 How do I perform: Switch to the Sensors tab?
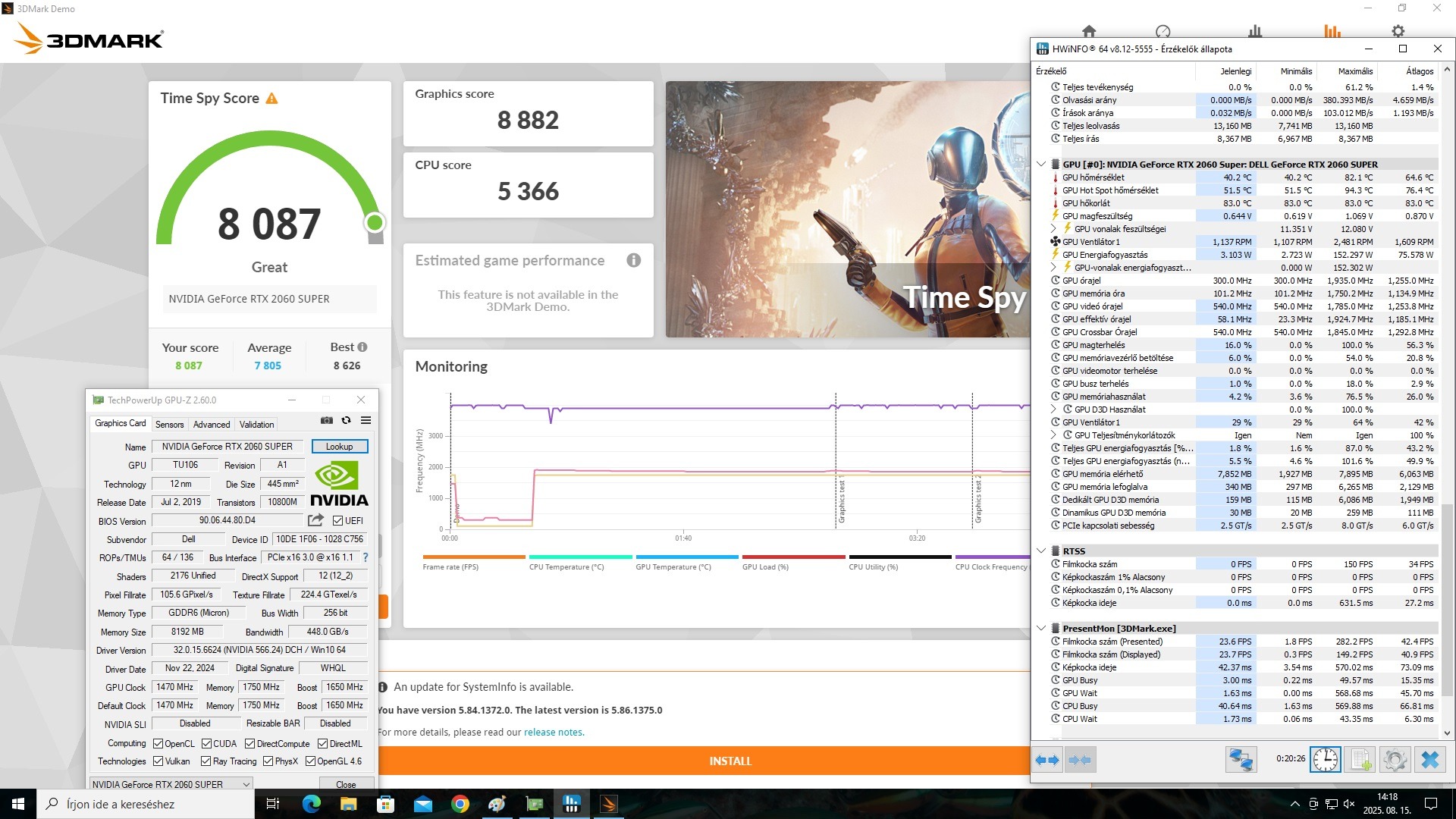click(170, 425)
